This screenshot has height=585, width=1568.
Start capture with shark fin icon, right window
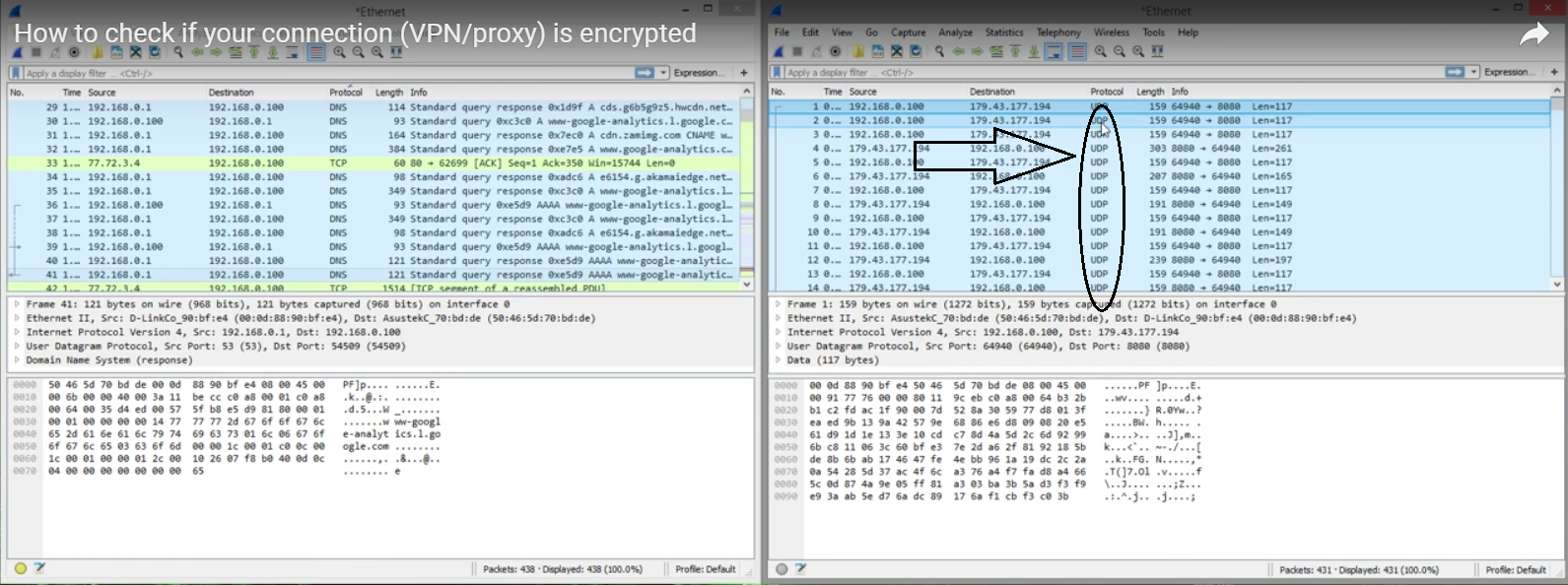pyautogui.click(x=778, y=51)
